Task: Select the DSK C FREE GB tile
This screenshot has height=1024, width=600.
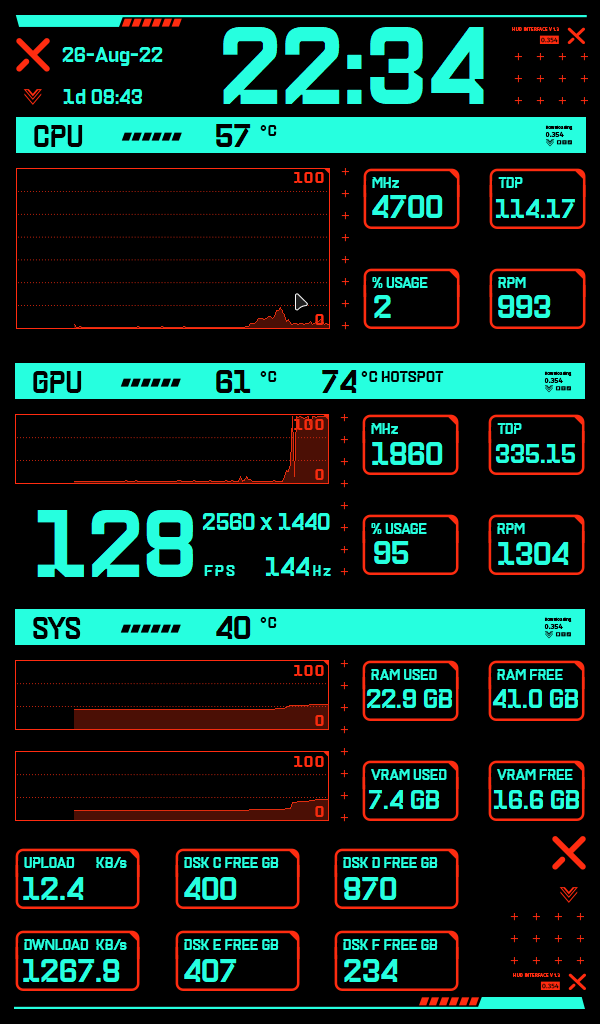Action: [x=237, y=879]
